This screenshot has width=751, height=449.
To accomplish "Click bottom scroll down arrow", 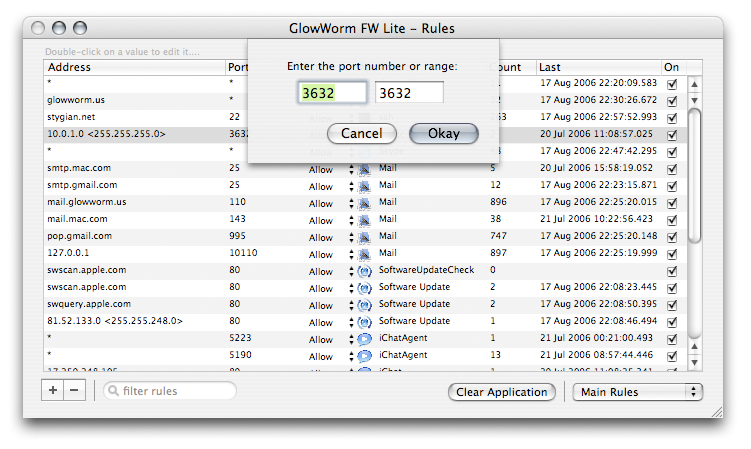I will coord(694,363).
